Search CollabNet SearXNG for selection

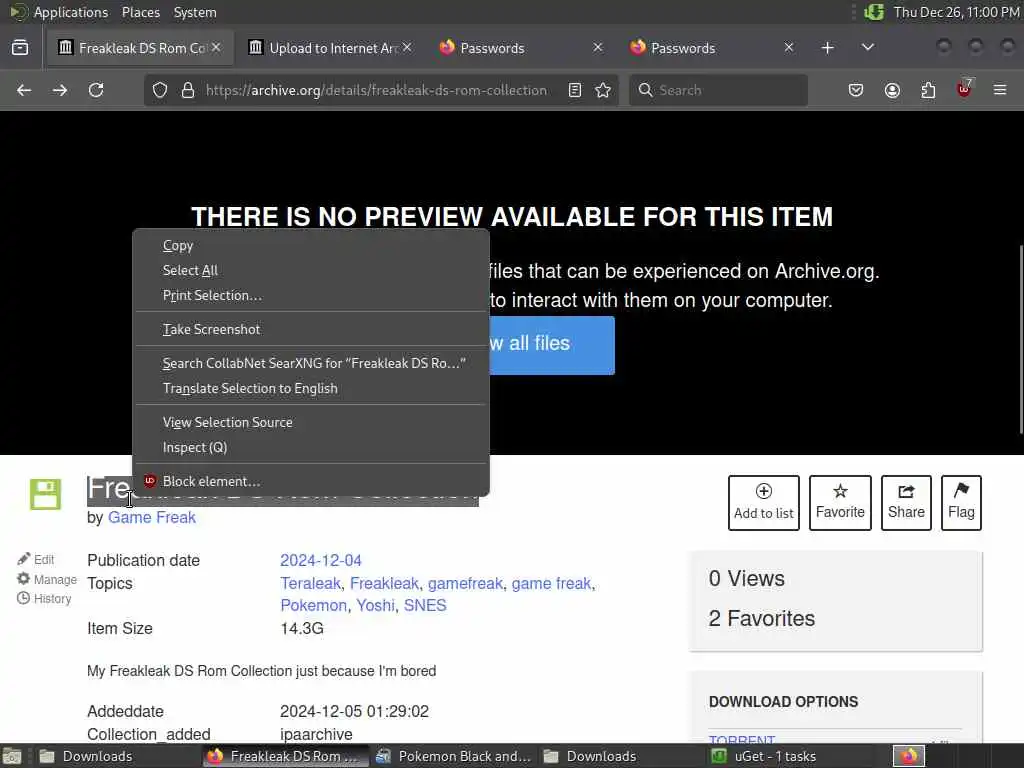311,363
